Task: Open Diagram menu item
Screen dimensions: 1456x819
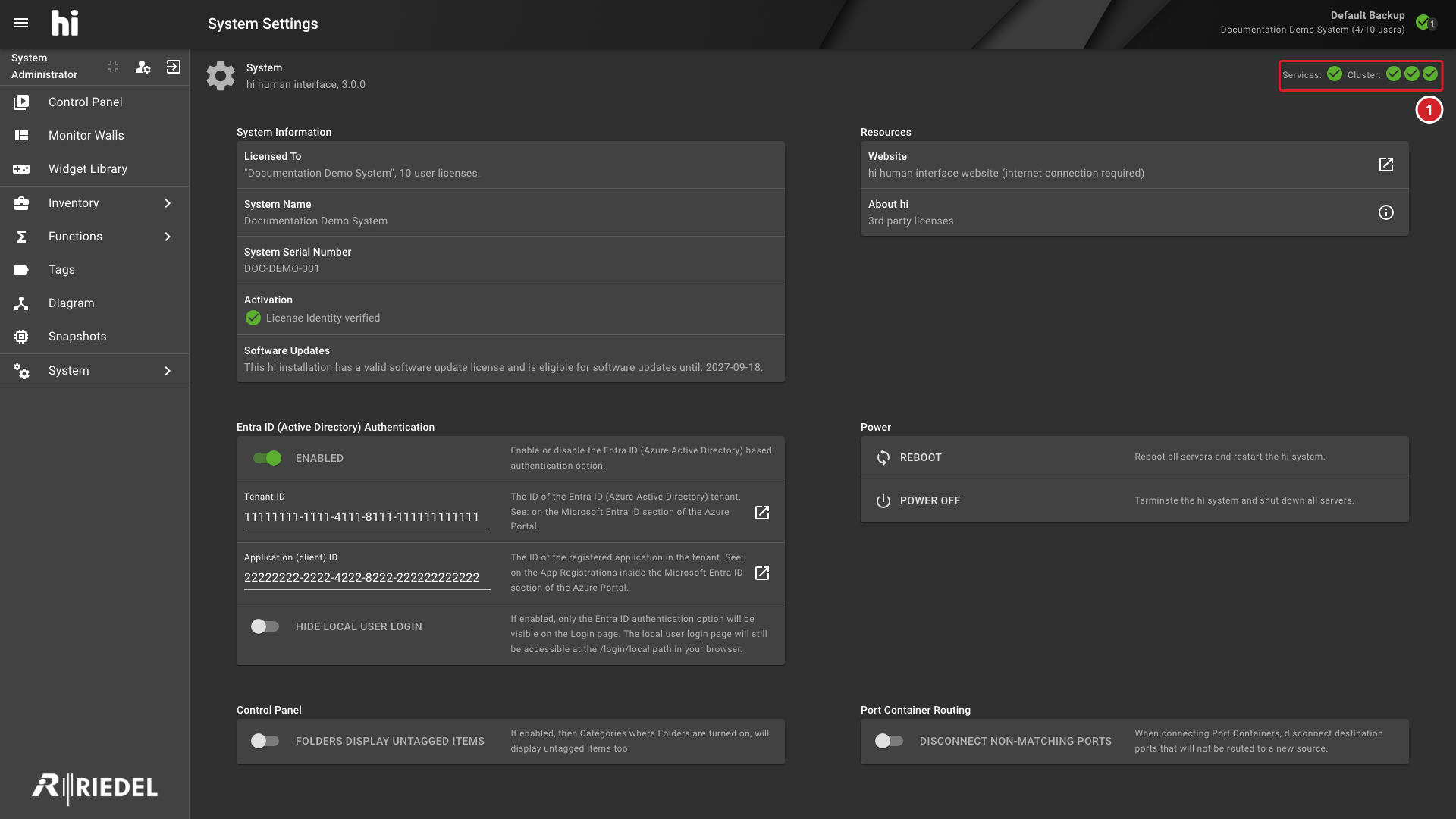Action: click(95, 303)
